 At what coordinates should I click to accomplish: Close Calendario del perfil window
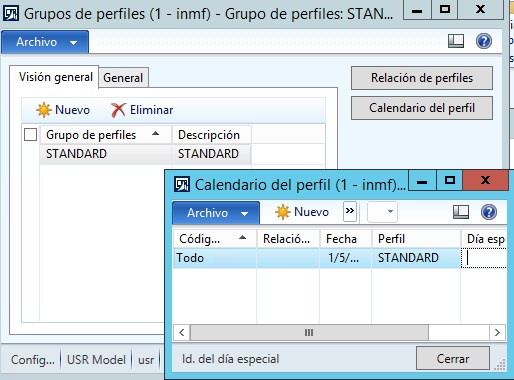click(486, 180)
